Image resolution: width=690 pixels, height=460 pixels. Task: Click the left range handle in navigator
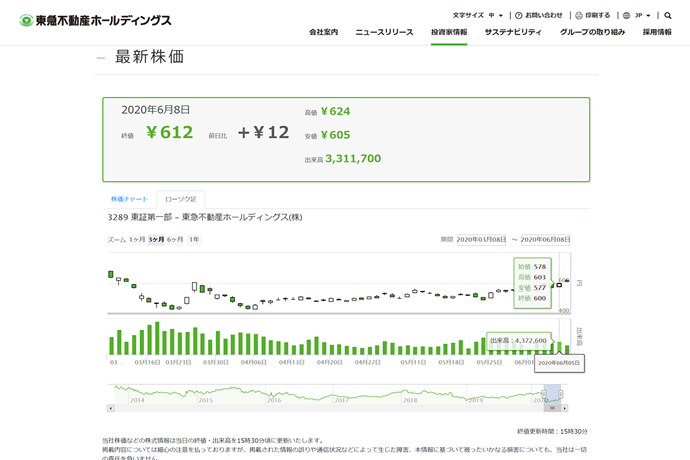tap(544, 394)
